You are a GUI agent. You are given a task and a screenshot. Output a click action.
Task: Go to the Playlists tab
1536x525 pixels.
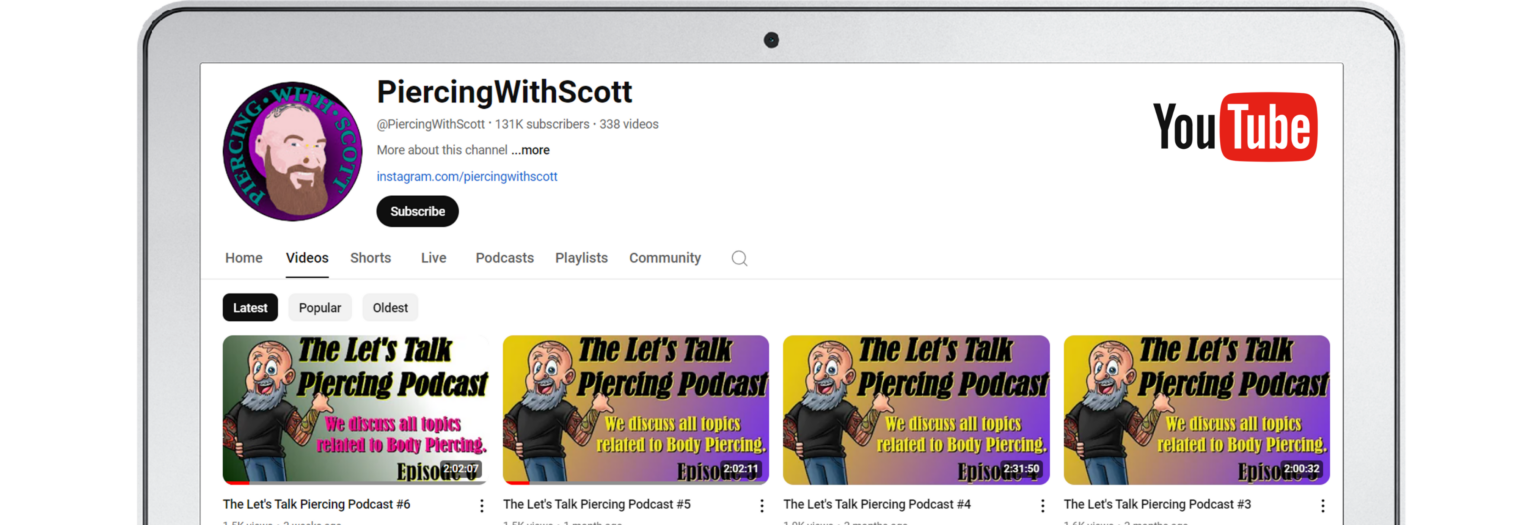(581, 258)
